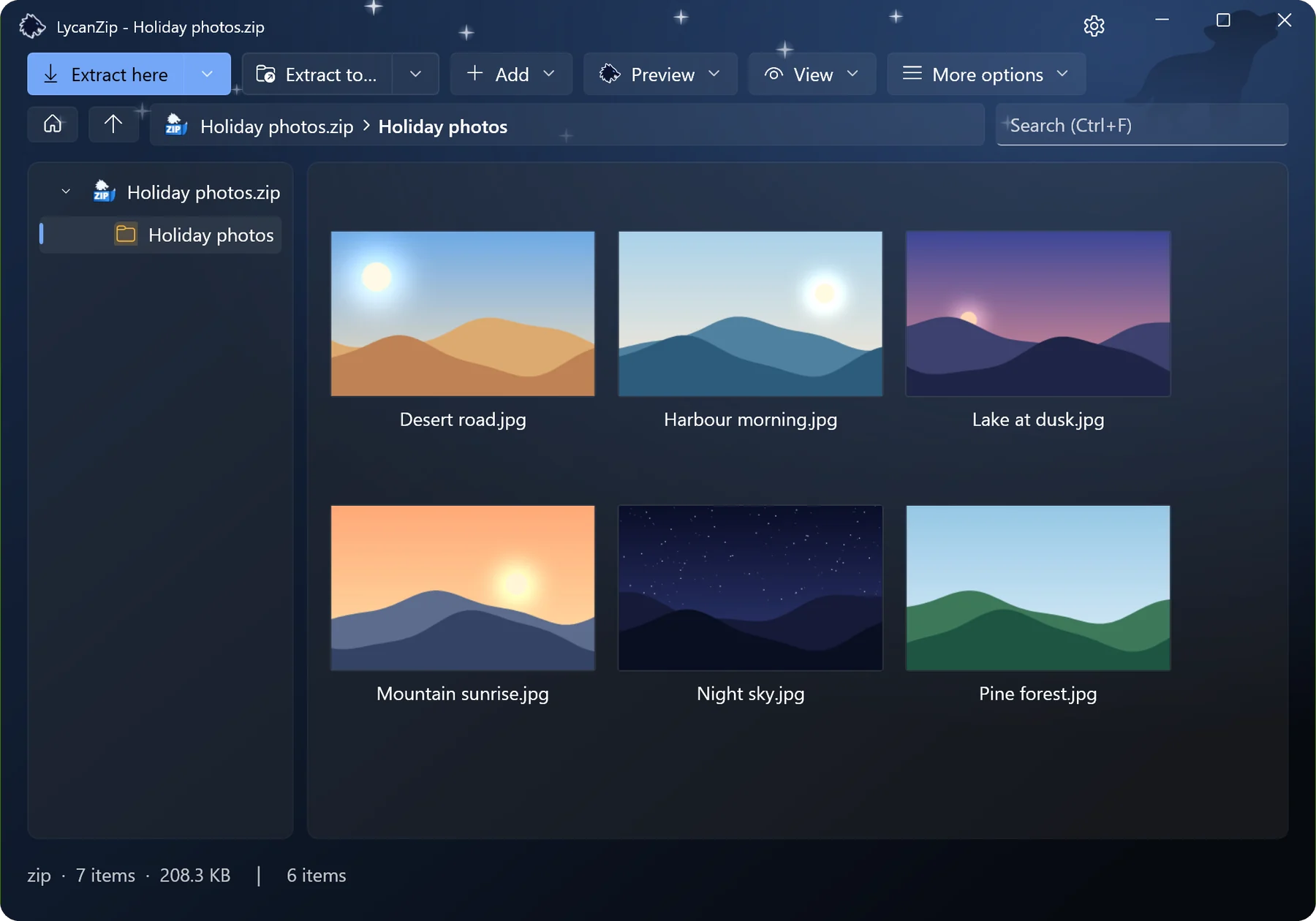
Task: Click the Night sky.jpg file name
Action: (x=750, y=694)
